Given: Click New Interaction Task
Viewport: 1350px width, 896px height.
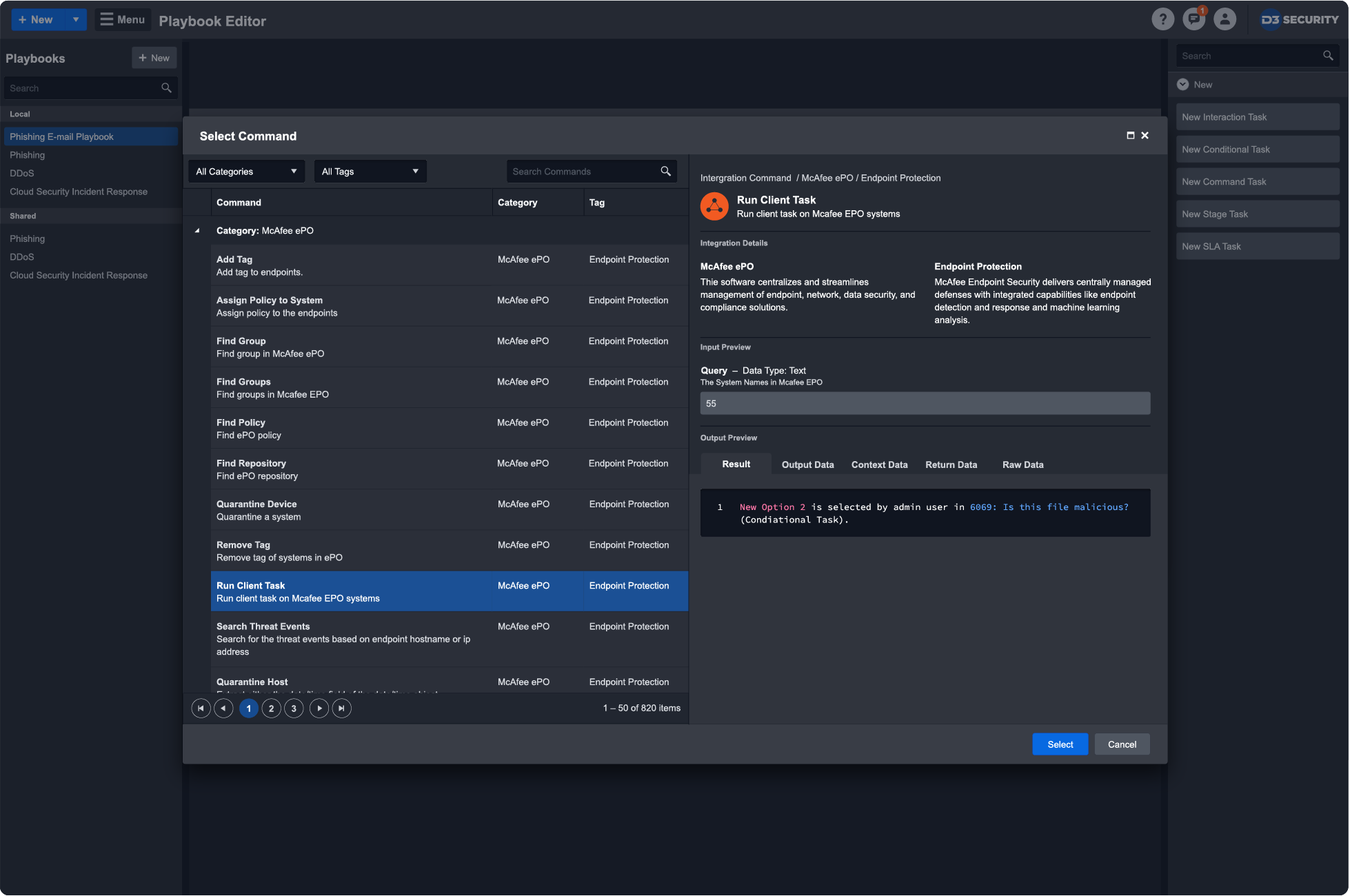Looking at the screenshot, I should pos(1257,116).
